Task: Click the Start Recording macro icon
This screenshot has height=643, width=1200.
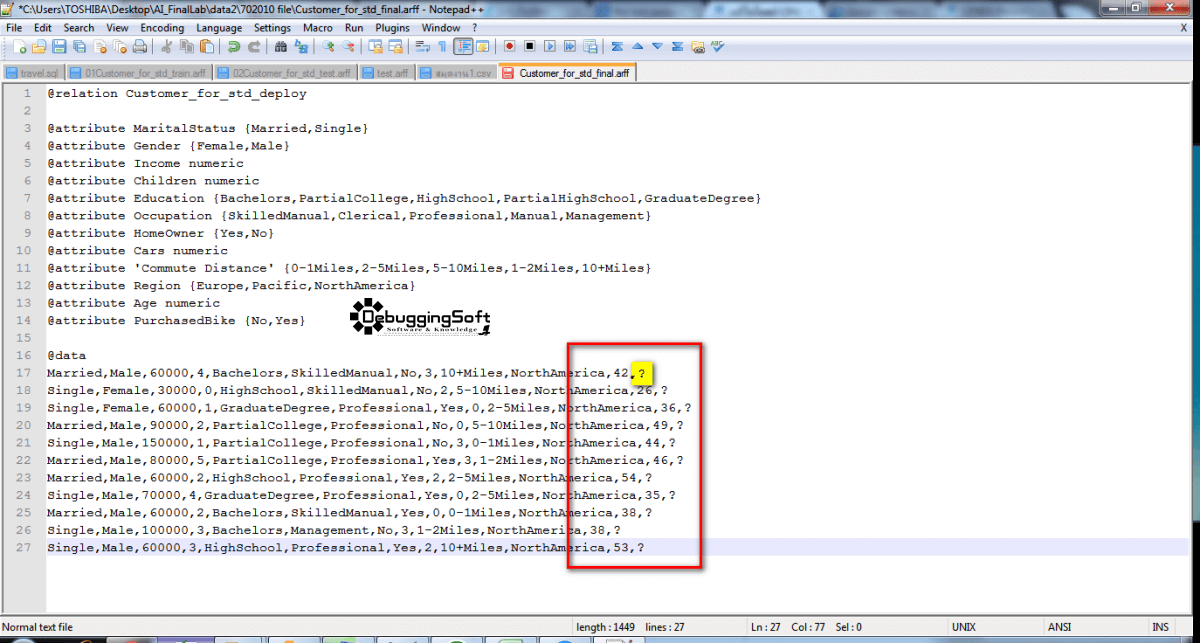Action: (509, 46)
